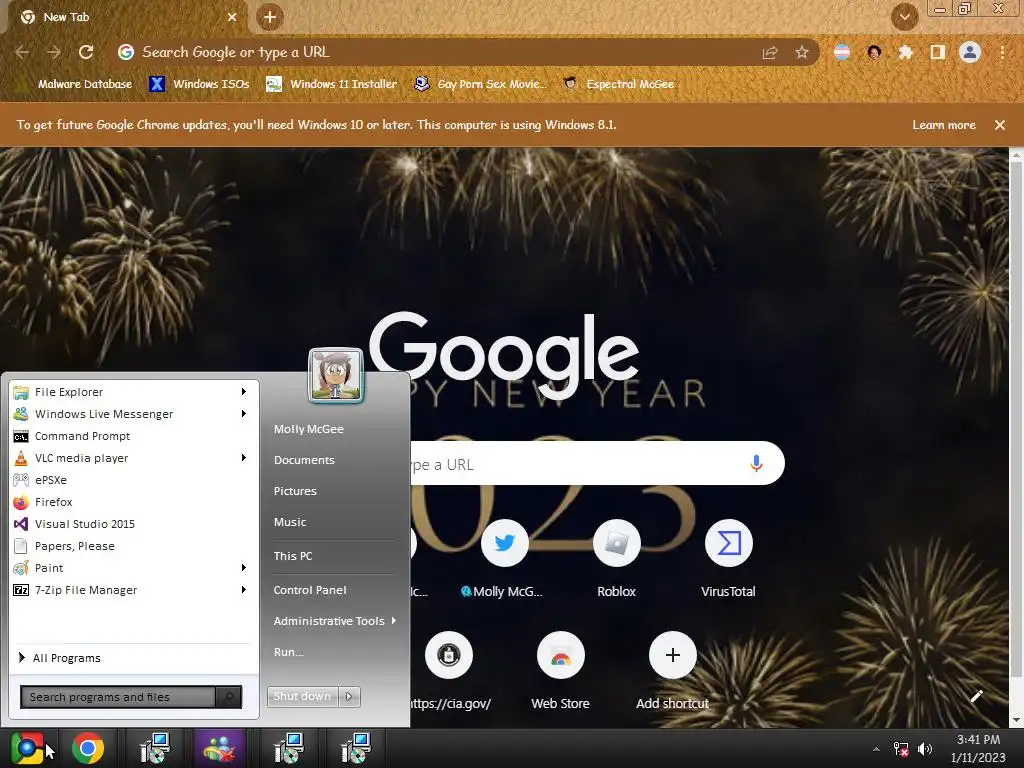Open the Windows 11 Installer bookmark

point(332,84)
